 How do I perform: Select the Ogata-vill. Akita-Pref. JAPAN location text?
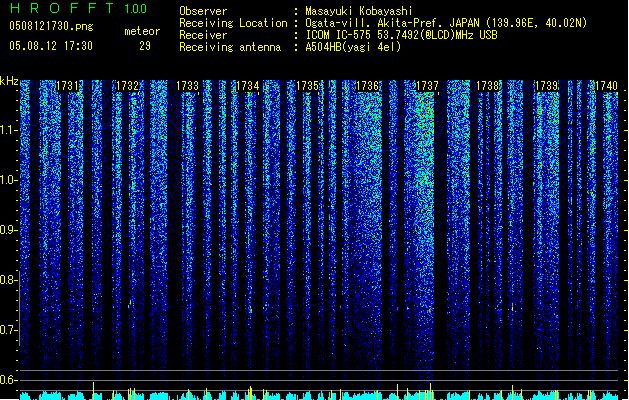click(446, 23)
